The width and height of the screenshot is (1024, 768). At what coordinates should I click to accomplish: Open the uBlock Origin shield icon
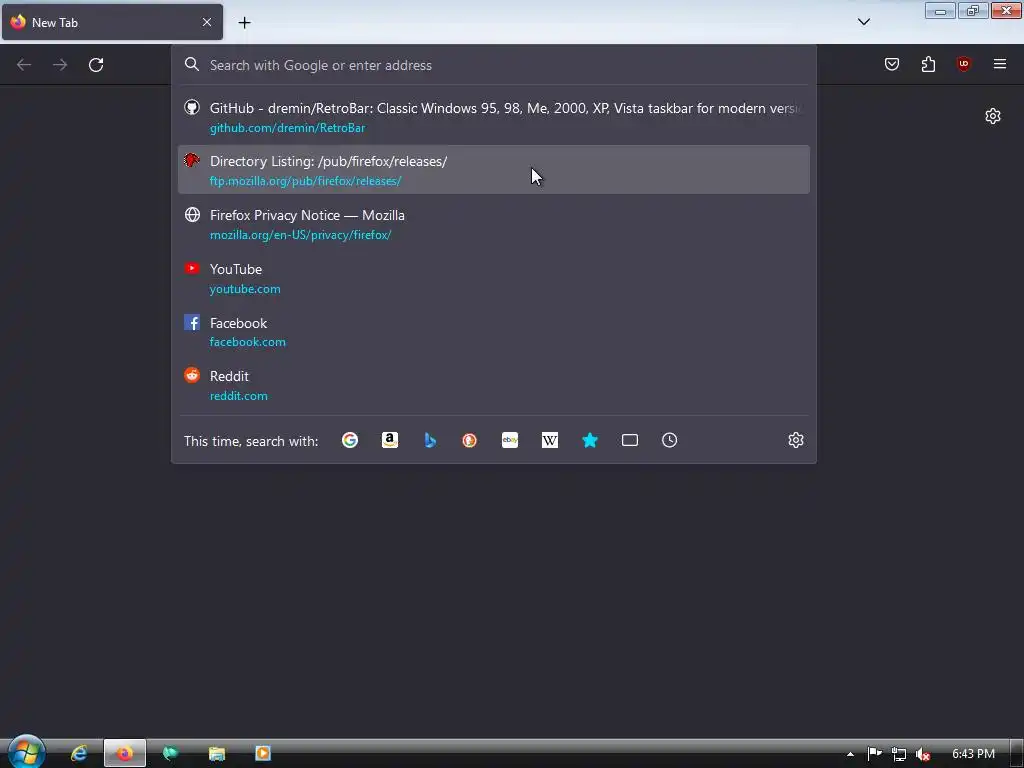[964, 64]
